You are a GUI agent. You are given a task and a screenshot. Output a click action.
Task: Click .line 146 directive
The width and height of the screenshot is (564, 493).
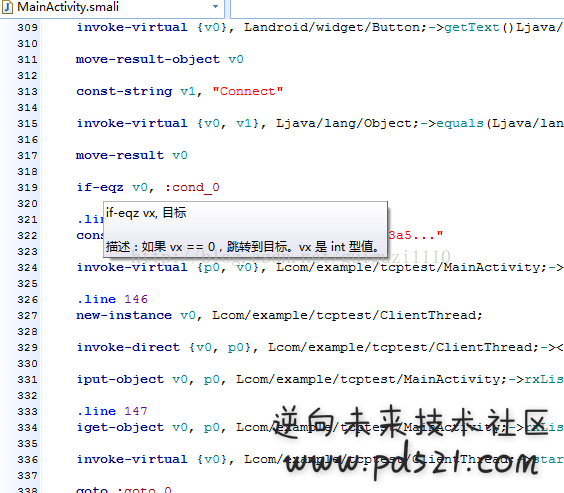[112, 299]
